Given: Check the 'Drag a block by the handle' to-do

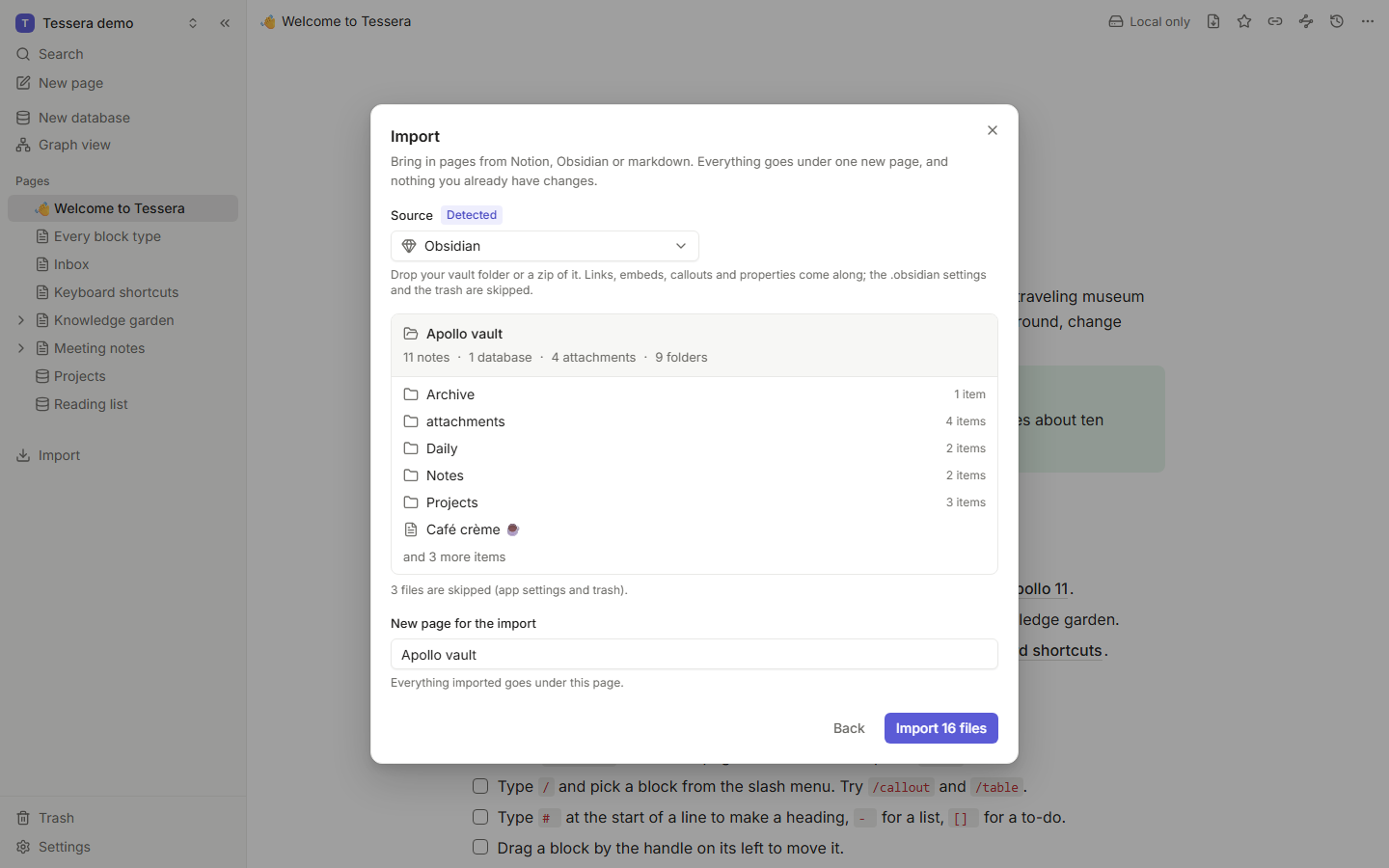Looking at the screenshot, I should [x=480, y=847].
